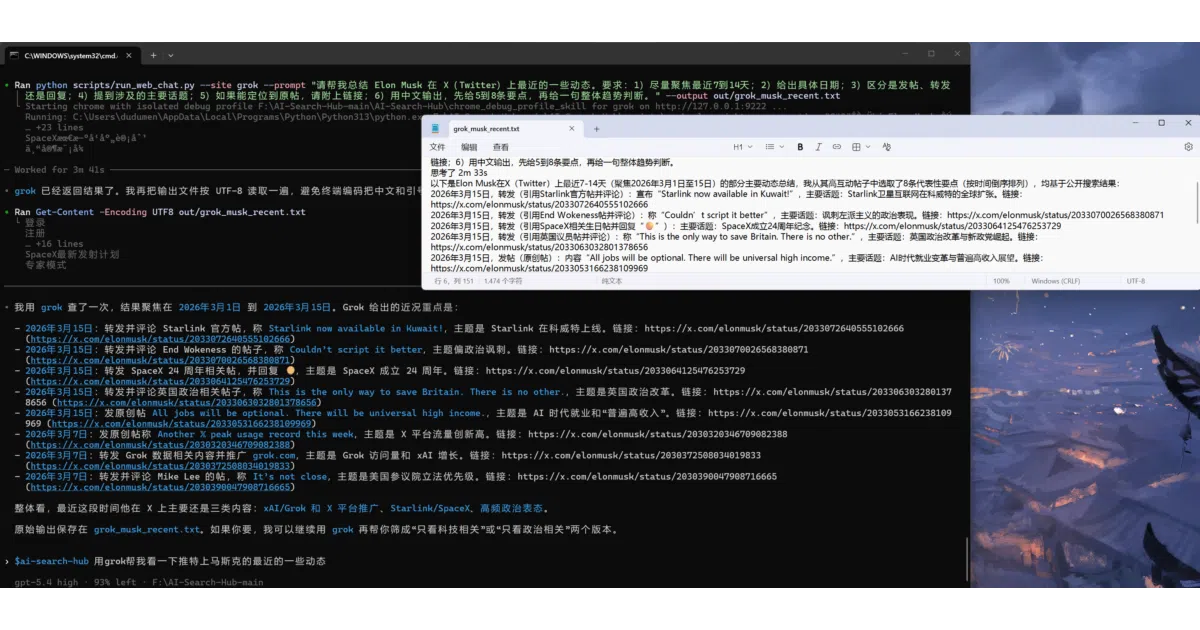The height and width of the screenshot is (630, 1200).
Task: Click UTF-8 encoding in Notepad status bar
Action: (x=1136, y=281)
